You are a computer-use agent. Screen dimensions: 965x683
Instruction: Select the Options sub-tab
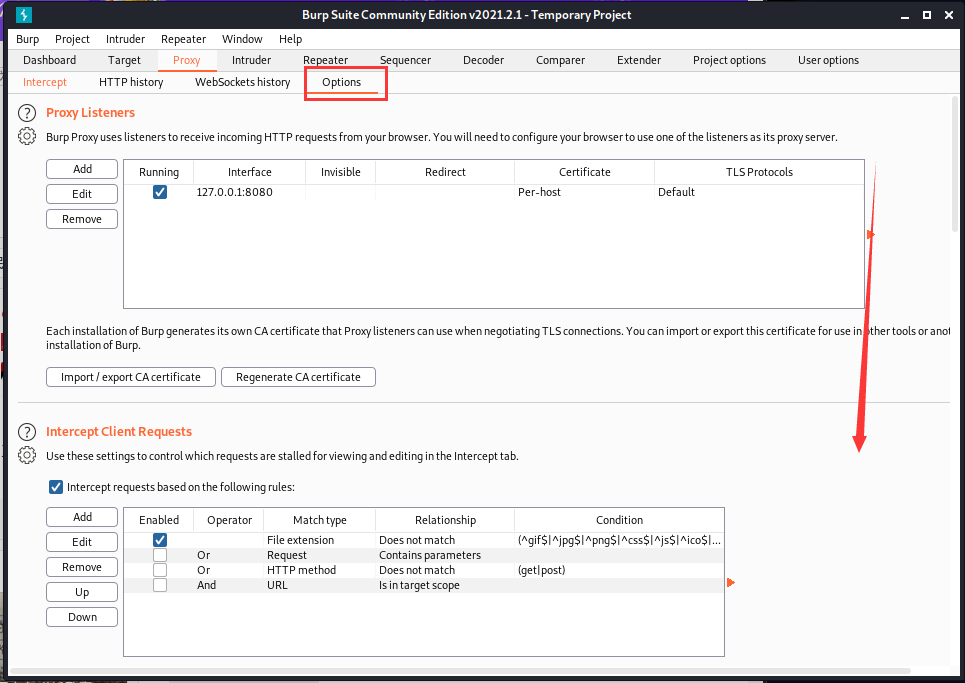click(x=342, y=82)
